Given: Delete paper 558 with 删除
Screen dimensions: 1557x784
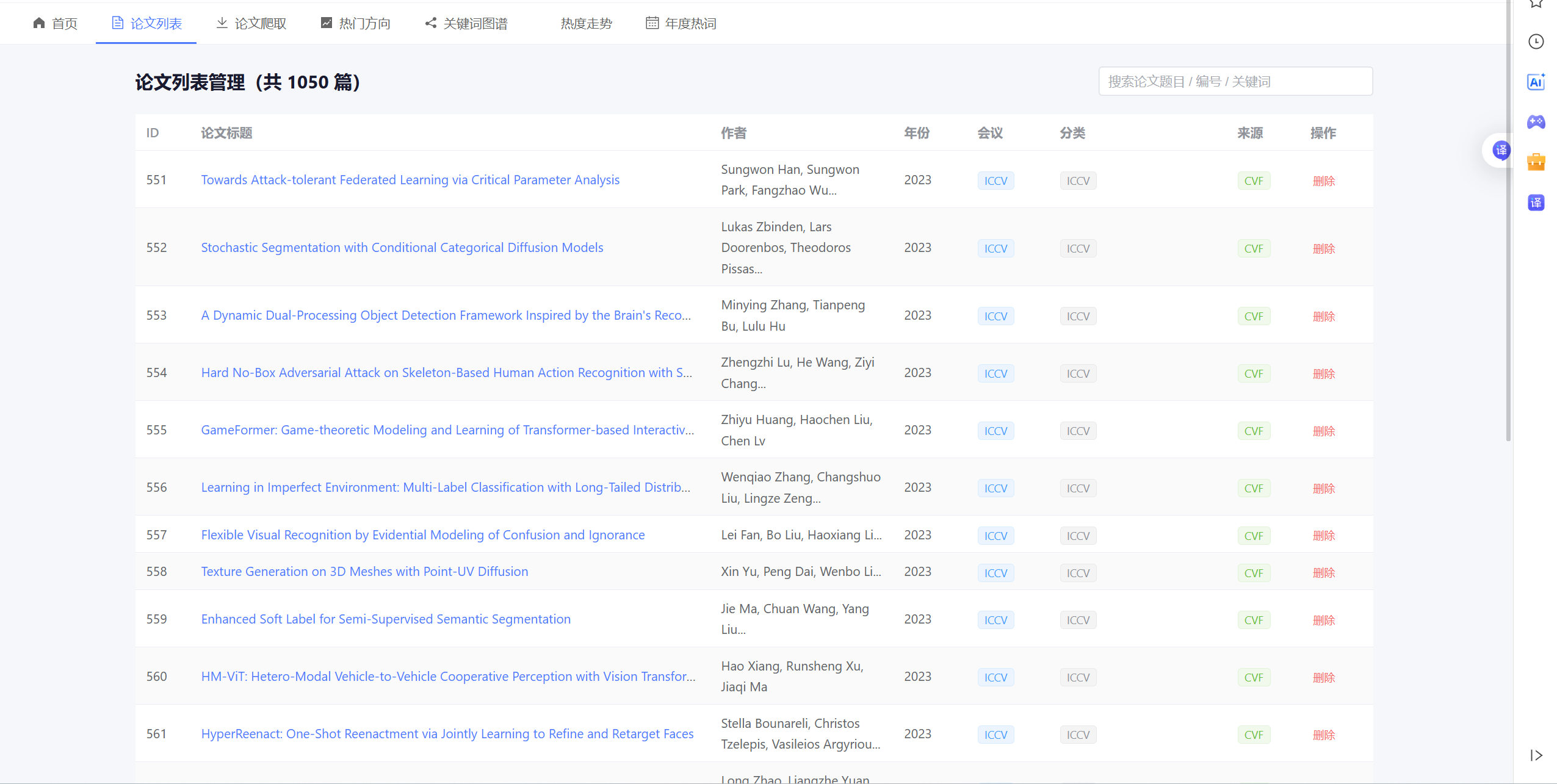Looking at the screenshot, I should (1324, 573).
